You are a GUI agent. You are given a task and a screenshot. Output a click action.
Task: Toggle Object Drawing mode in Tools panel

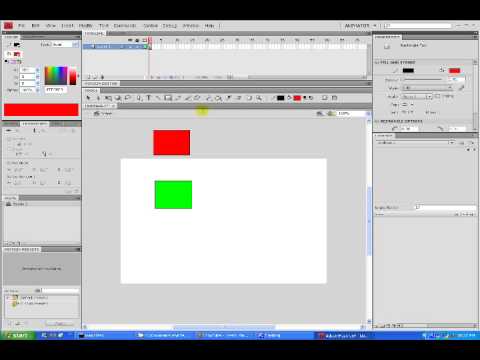[325, 98]
